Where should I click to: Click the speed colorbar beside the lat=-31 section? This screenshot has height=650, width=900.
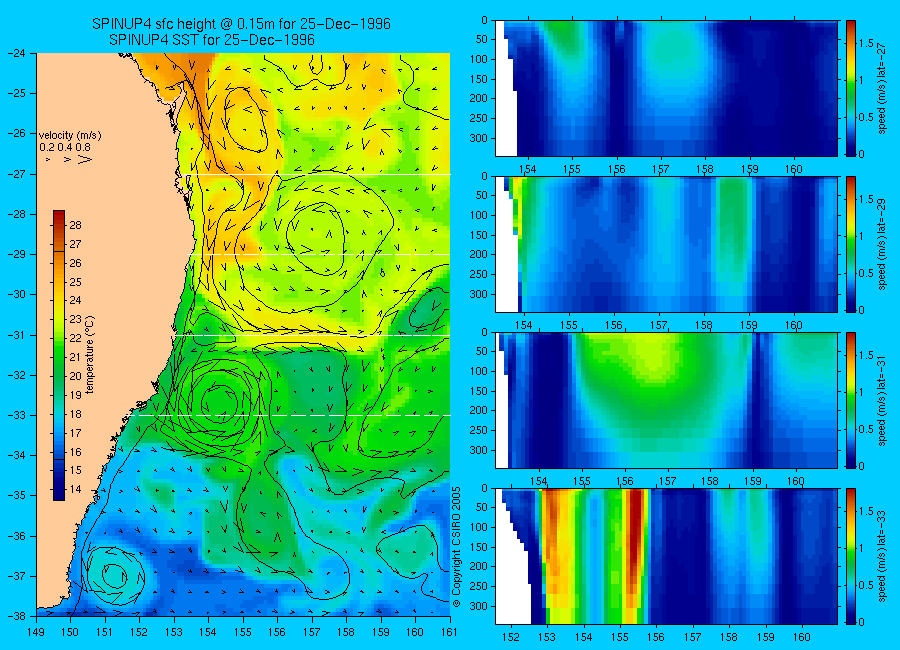coord(850,400)
